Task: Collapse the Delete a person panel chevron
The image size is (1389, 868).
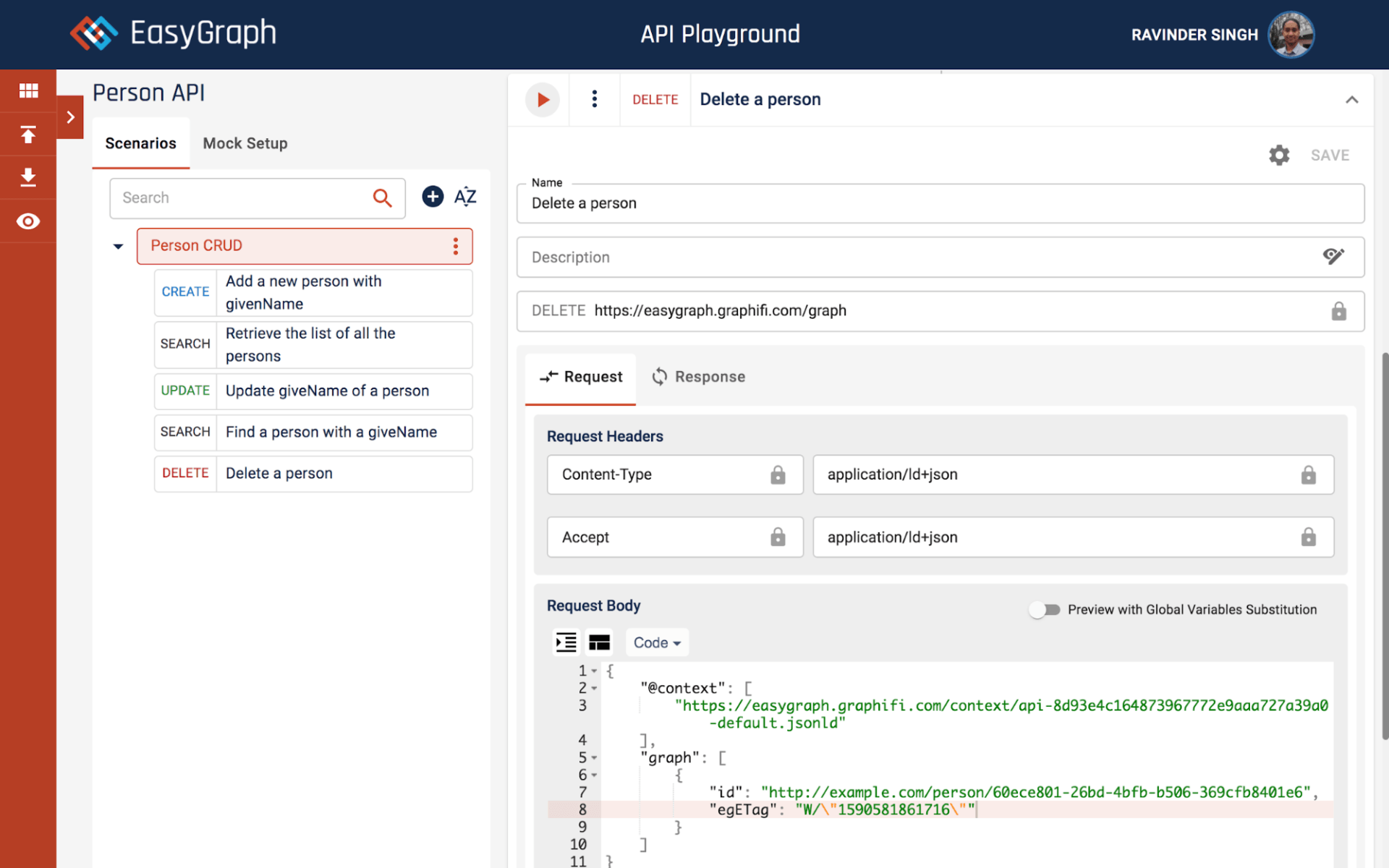Action: 1351,100
